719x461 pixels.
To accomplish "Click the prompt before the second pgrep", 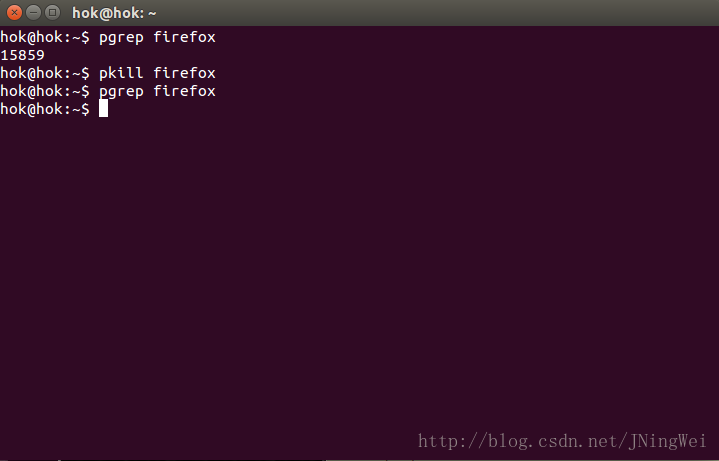I will tap(44, 91).
